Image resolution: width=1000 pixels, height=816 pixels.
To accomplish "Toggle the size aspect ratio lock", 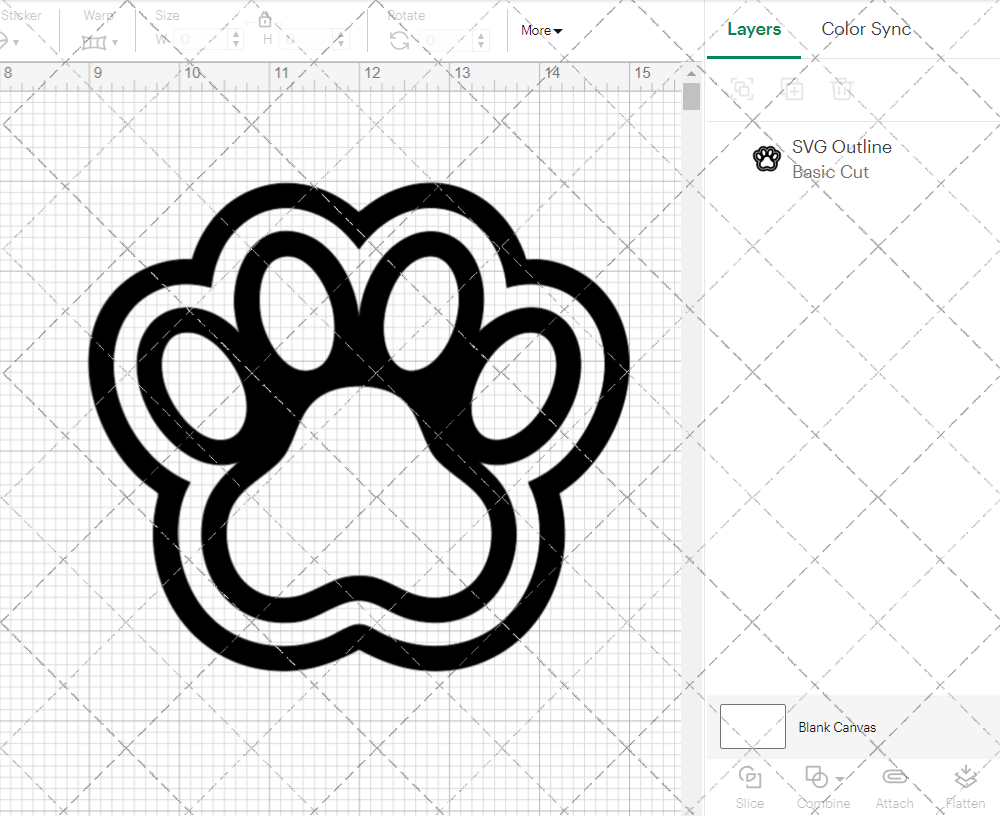I will (265, 19).
